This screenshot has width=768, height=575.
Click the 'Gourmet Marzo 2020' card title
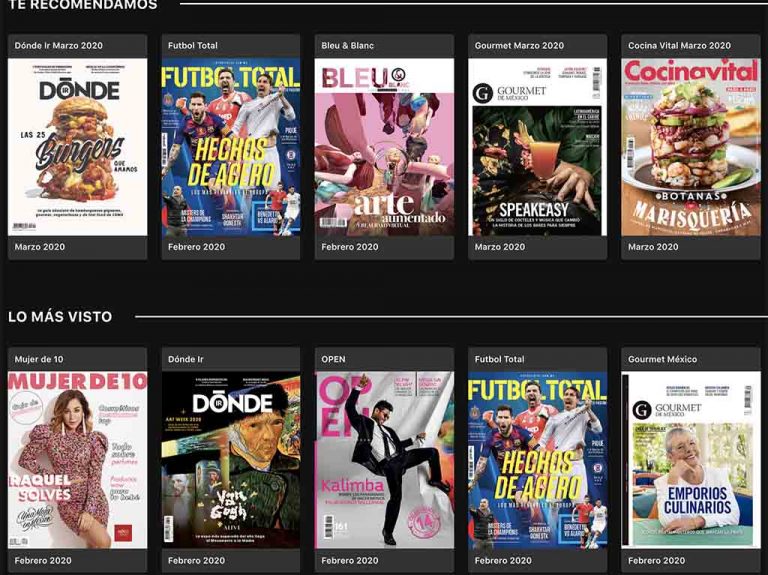point(519,46)
